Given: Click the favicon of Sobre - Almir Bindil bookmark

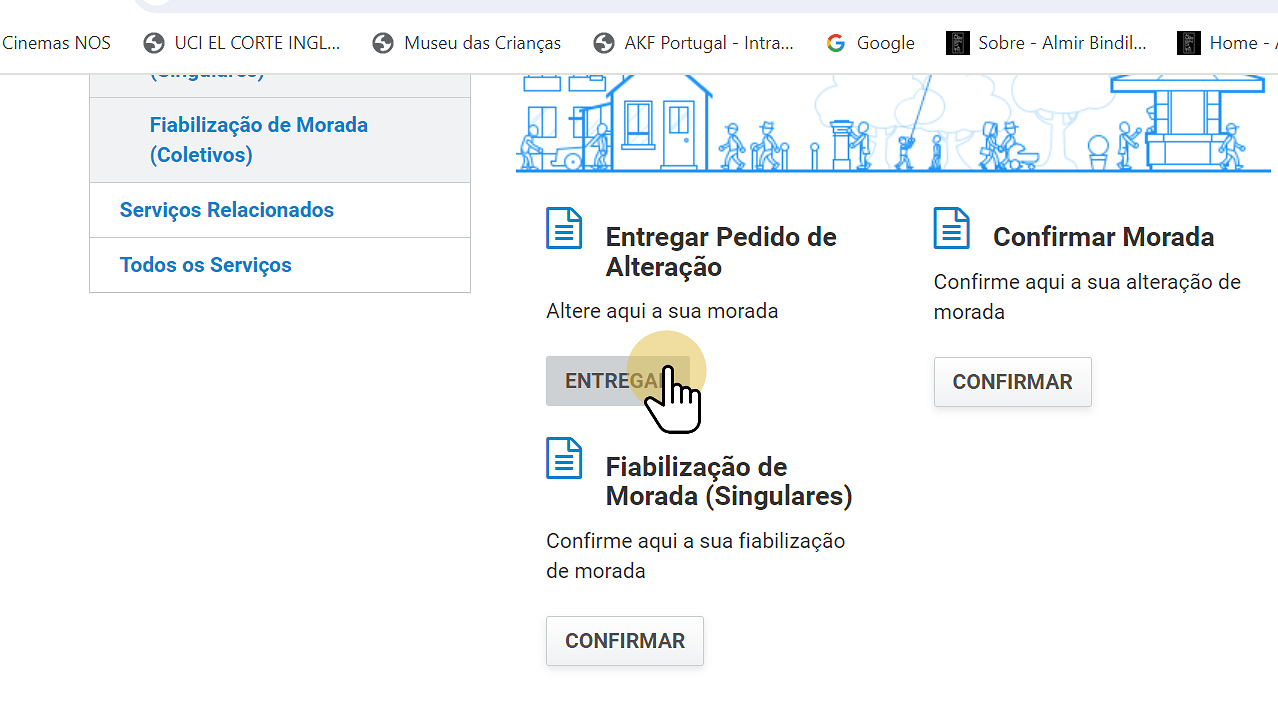Looking at the screenshot, I should 958,43.
